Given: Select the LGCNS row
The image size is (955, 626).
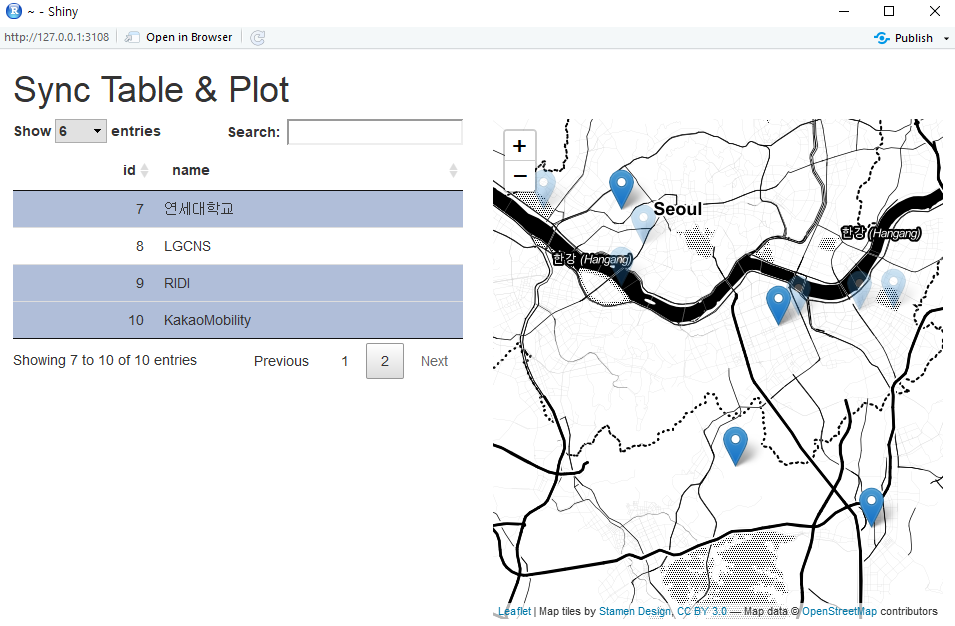Looking at the screenshot, I should 238,246.
